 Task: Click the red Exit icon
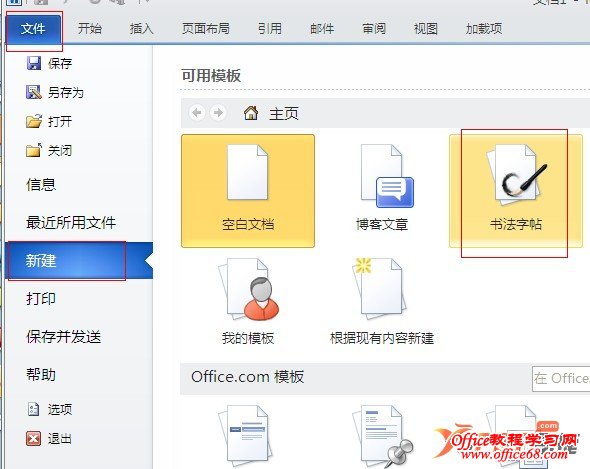coord(33,438)
